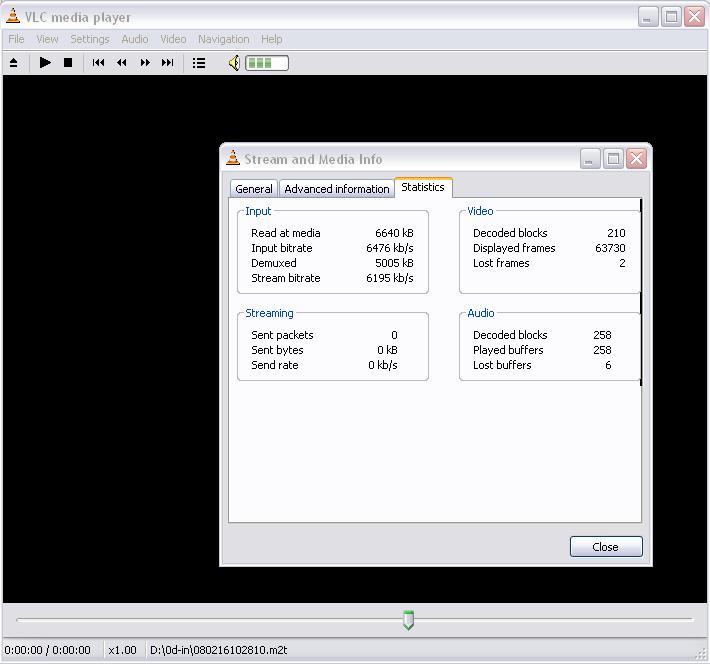Viewport: 710px width, 664px height.
Task: Click the Send rate value 0 kb/s
Action: click(x=383, y=365)
